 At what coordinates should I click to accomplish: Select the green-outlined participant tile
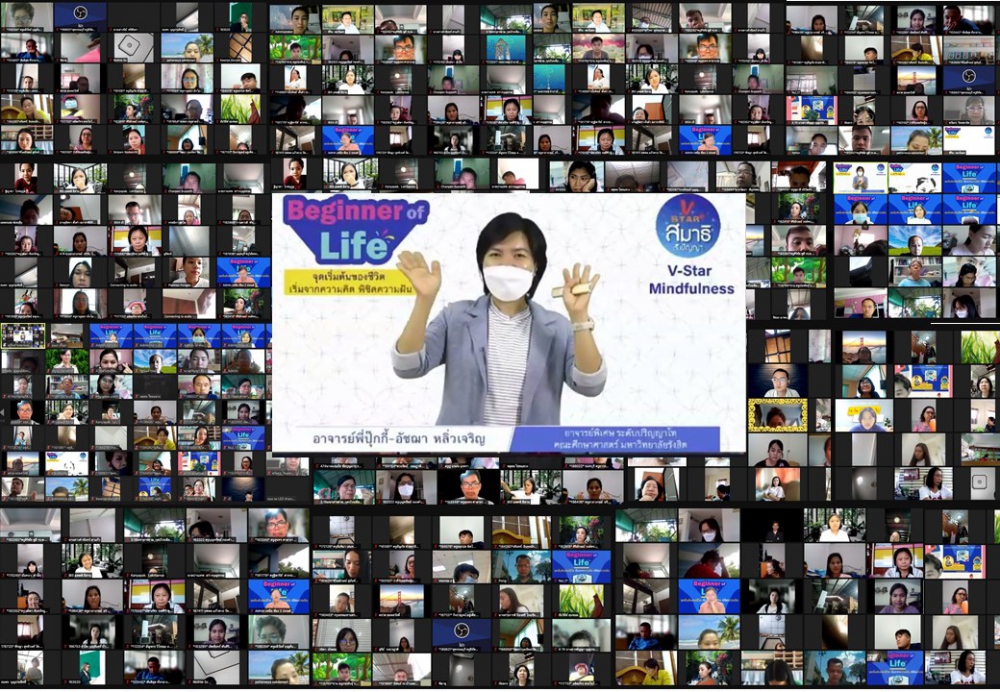tap(23, 335)
